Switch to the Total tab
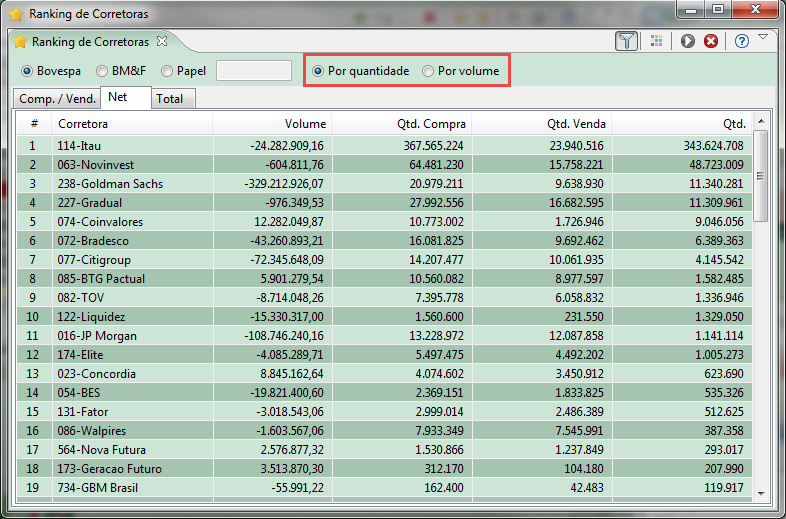This screenshot has width=786, height=519. (173, 99)
